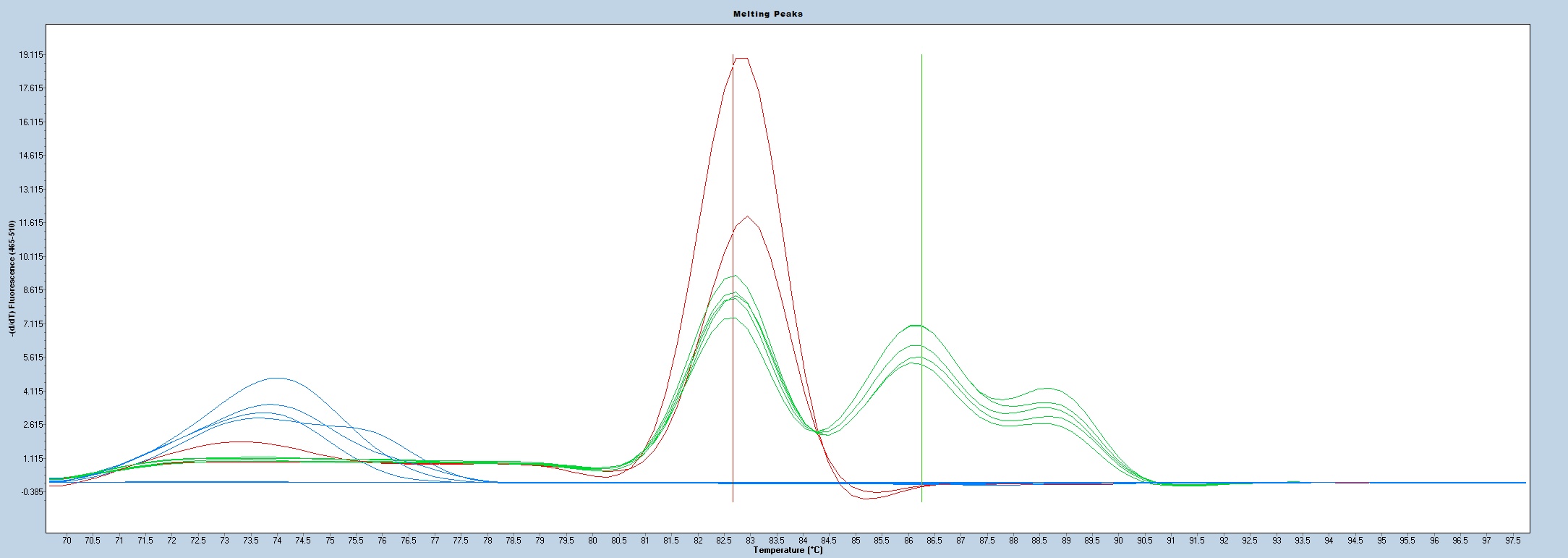
Task: Click the 10.115 y-axis tick label
Action: (x=31, y=257)
